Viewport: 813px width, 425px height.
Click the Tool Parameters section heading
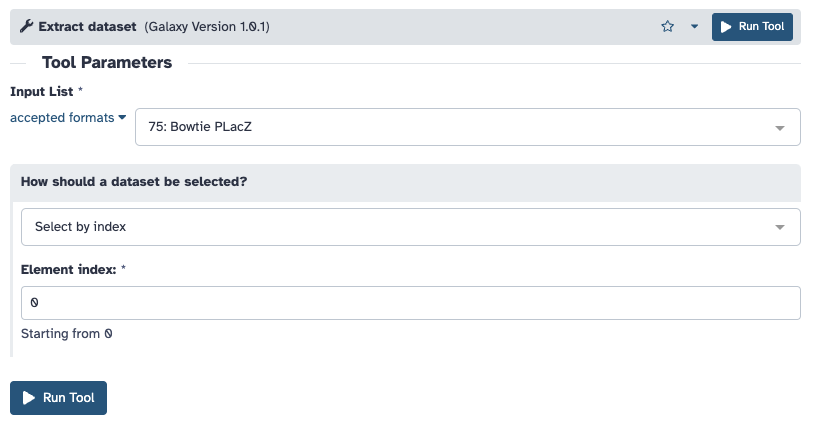[107, 63]
